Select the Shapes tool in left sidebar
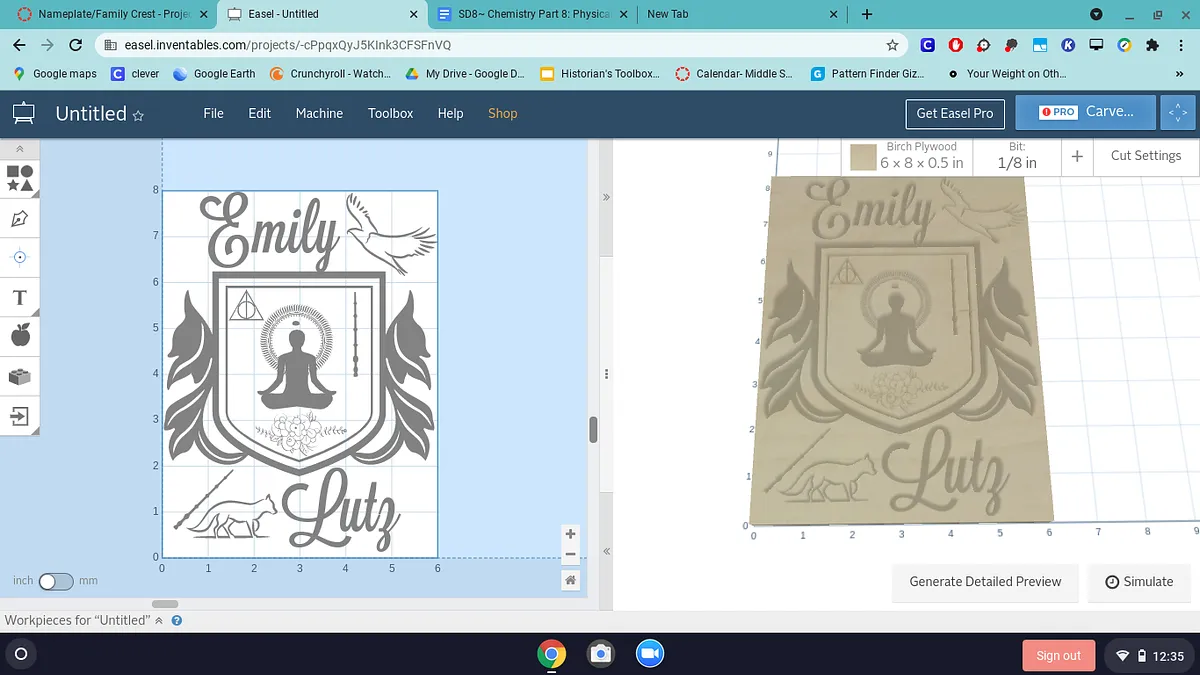This screenshot has height=675, width=1200. click(20, 179)
